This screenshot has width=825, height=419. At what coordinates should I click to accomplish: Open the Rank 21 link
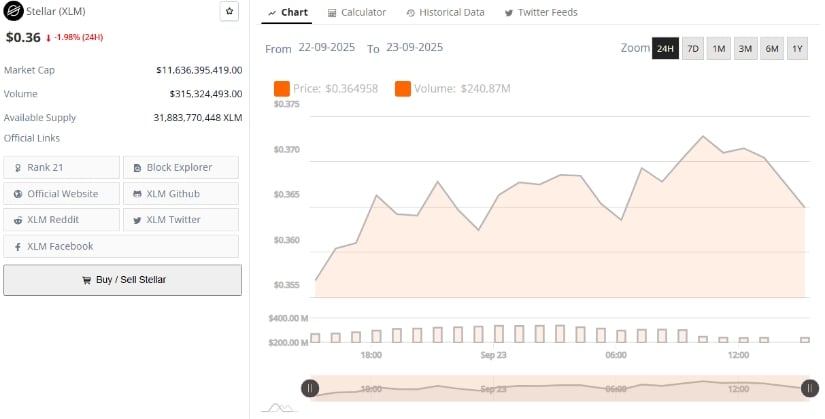pyautogui.click(x=62, y=167)
